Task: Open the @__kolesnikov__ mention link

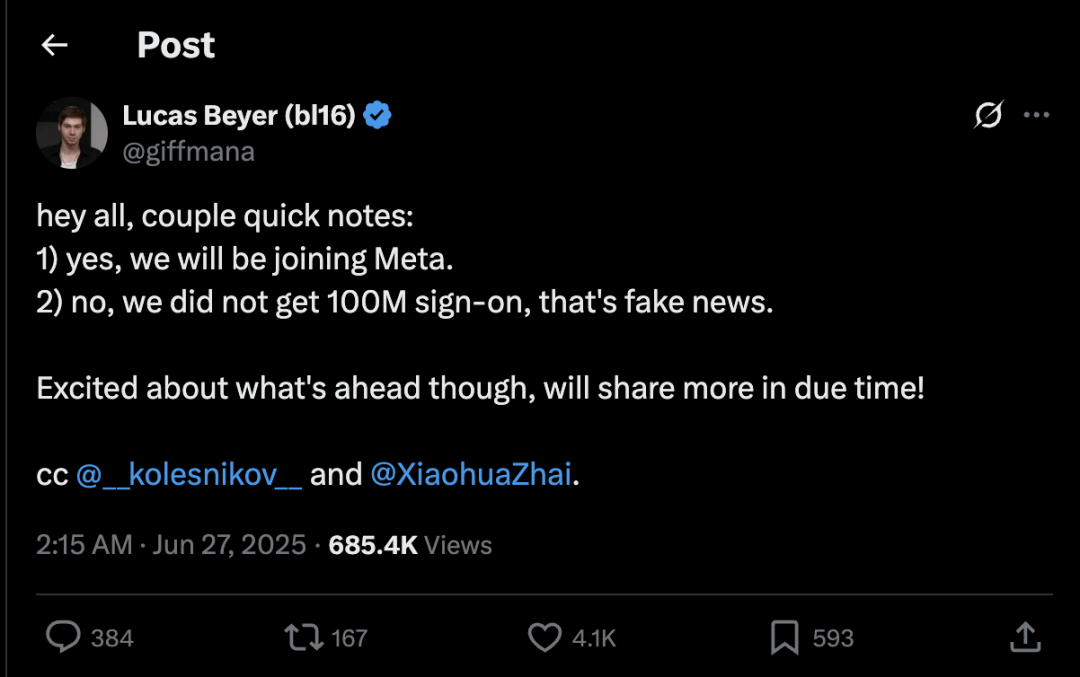Action: [189, 475]
